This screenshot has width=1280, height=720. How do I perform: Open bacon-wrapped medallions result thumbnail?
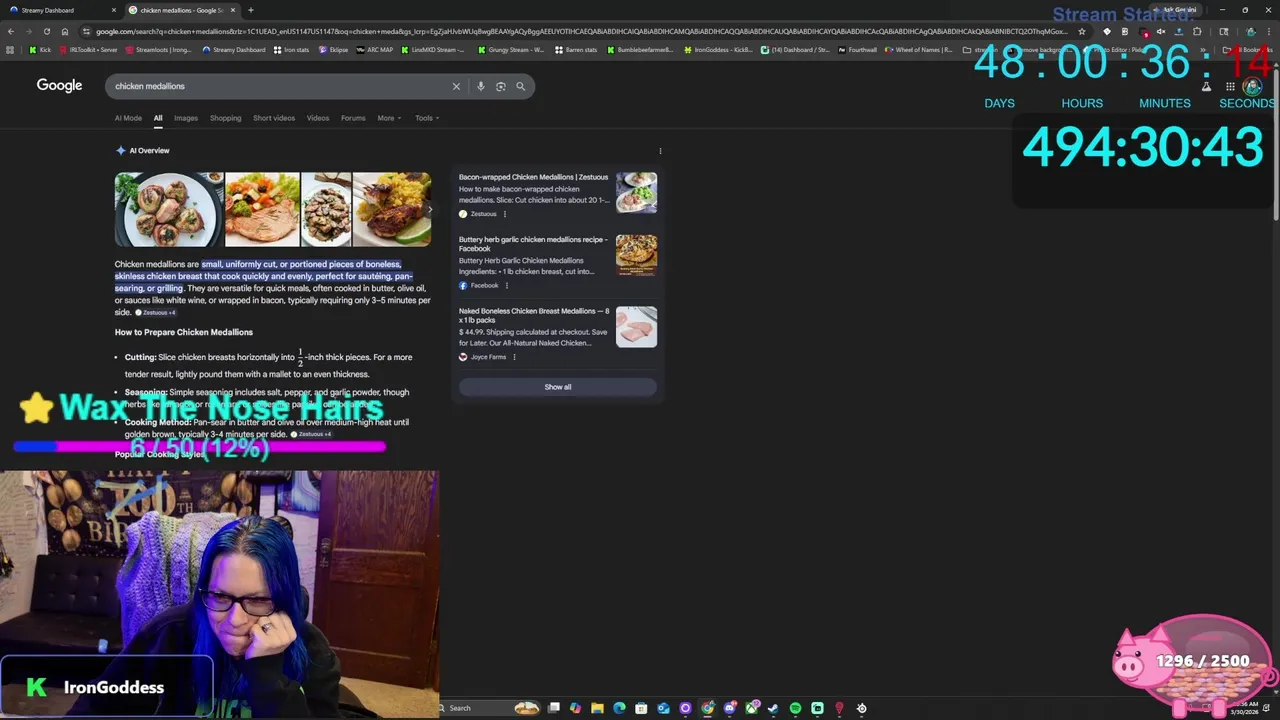(x=636, y=192)
